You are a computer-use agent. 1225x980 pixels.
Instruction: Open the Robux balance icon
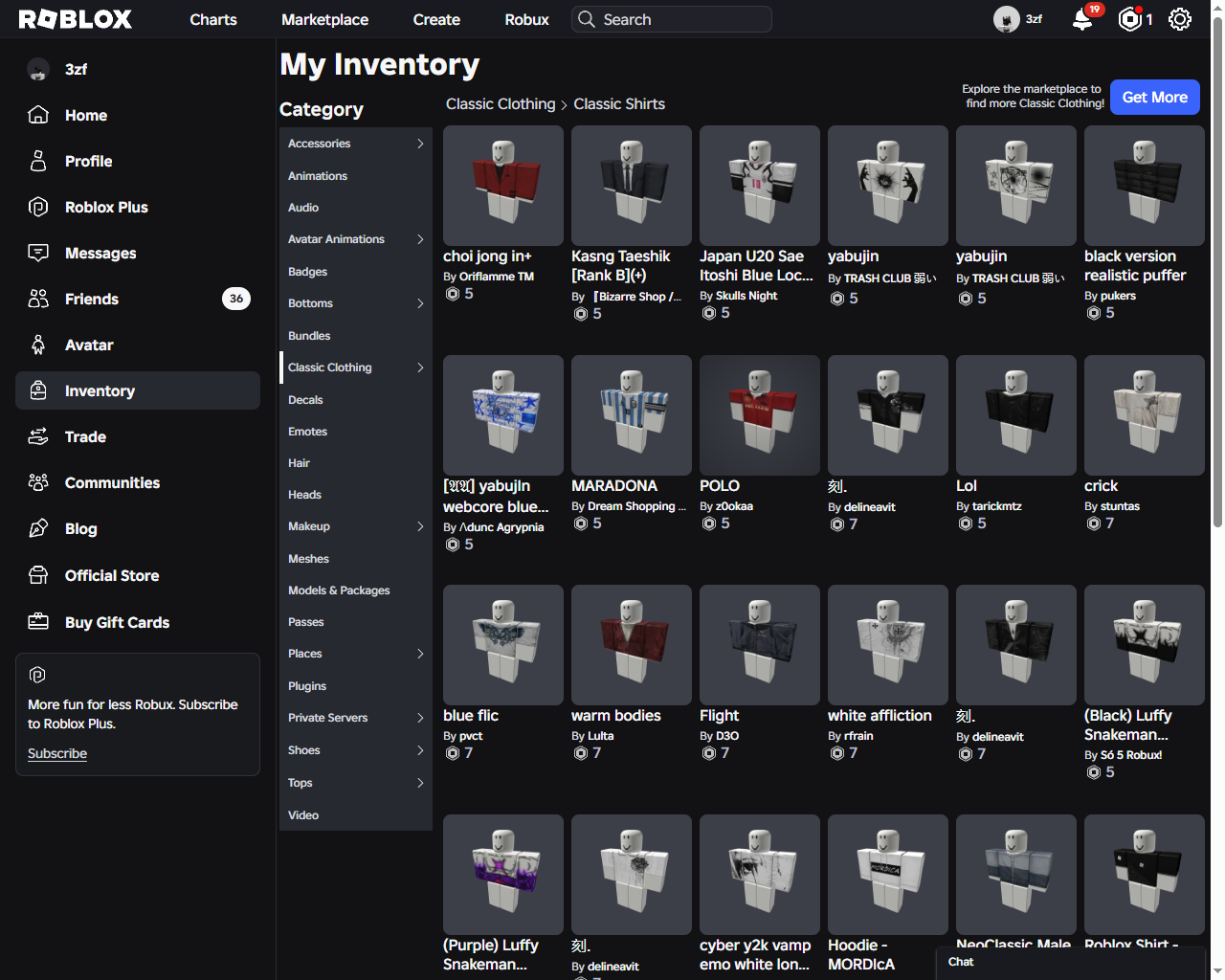[x=1130, y=19]
